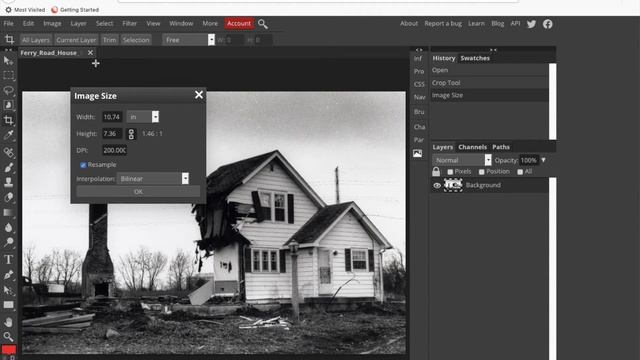Close the Image Size dialog
This screenshot has height=360, width=640.
coord(199,95)
